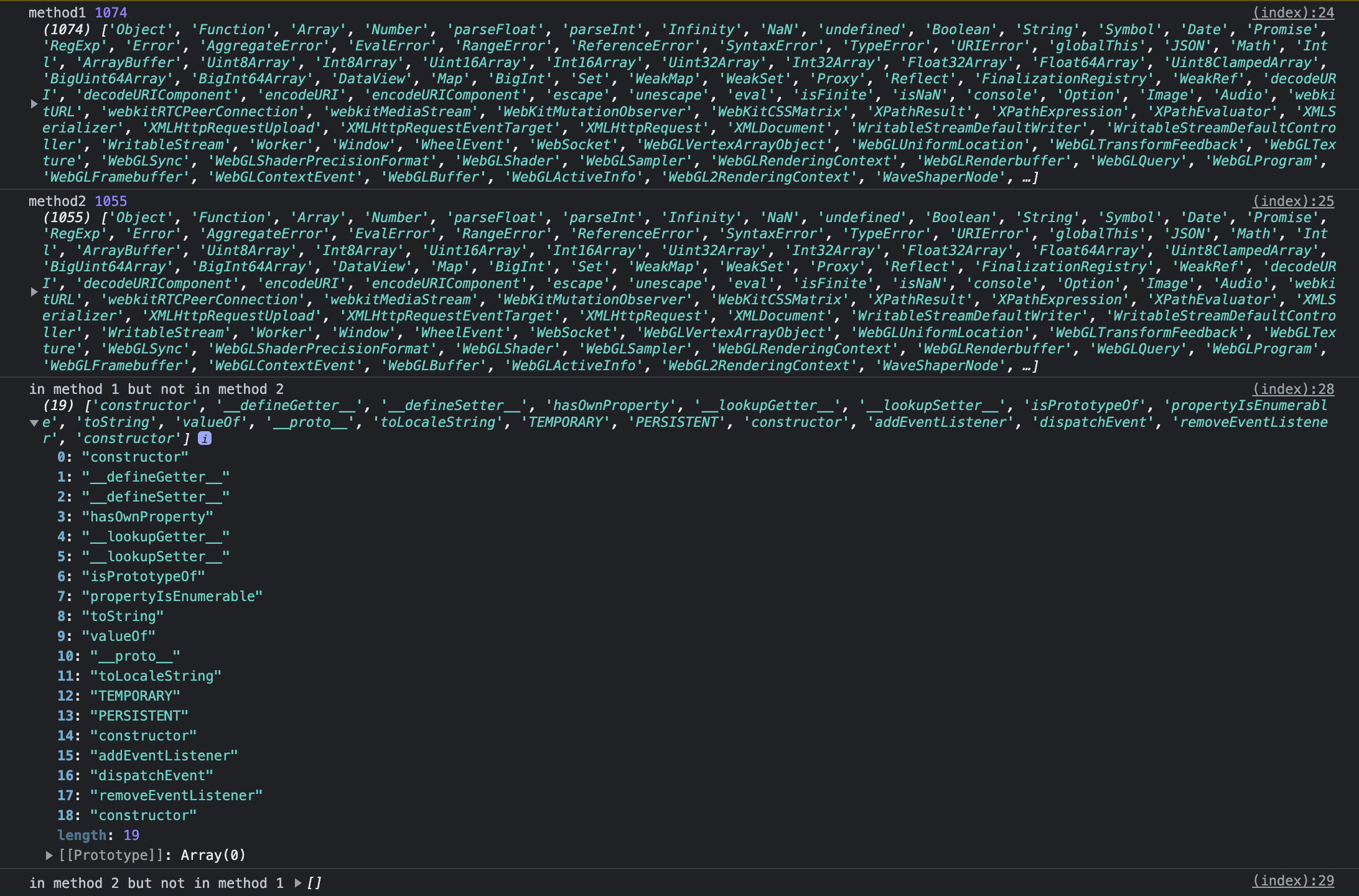Click the "PERSISTENT" array entry
The width and height of the screenshot is (1359, 896).
[138, 716]
